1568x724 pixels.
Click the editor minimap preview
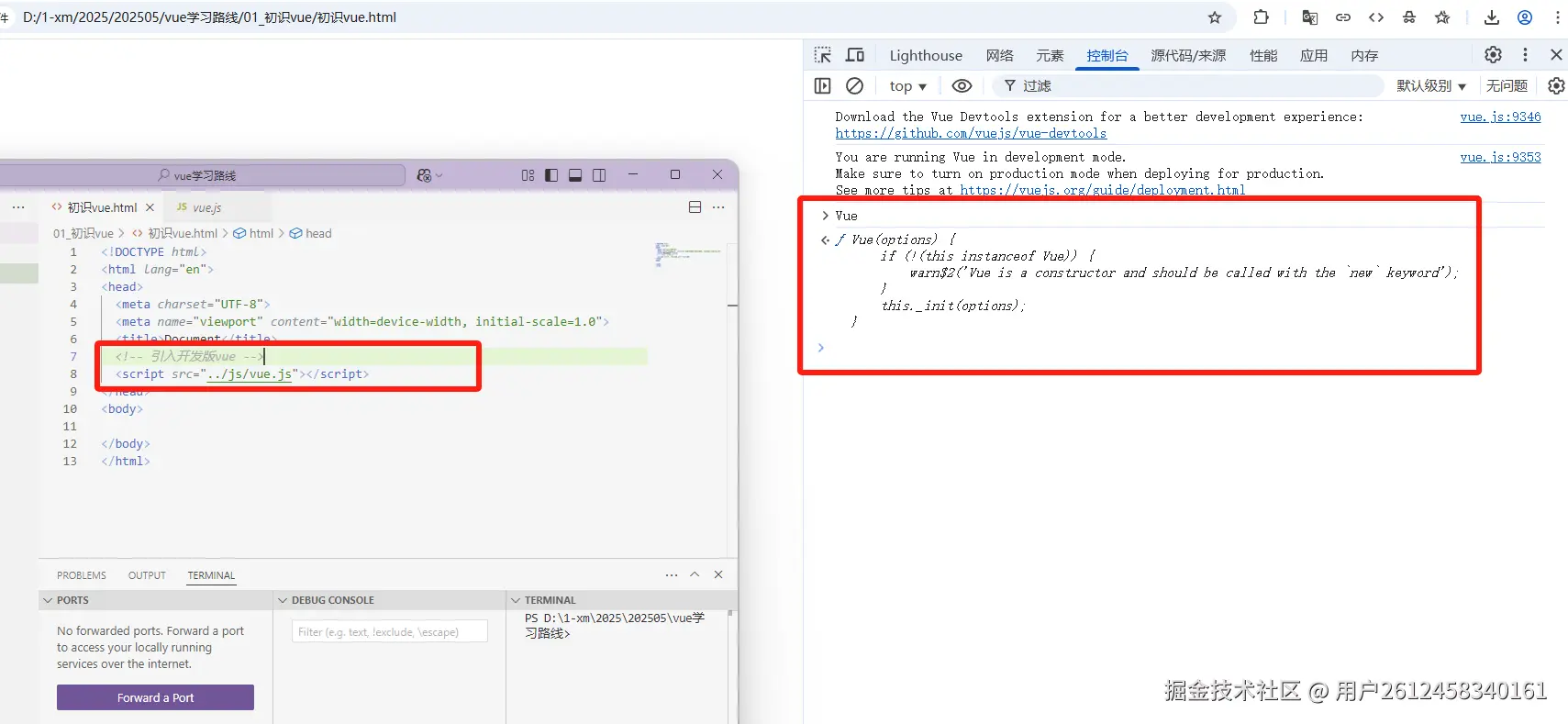[688, 253]
